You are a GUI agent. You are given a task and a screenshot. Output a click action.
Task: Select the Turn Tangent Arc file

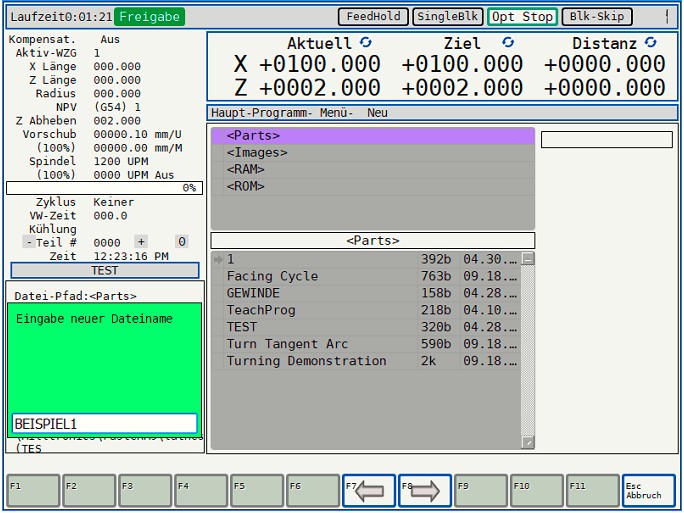click(x=366, y=344)
